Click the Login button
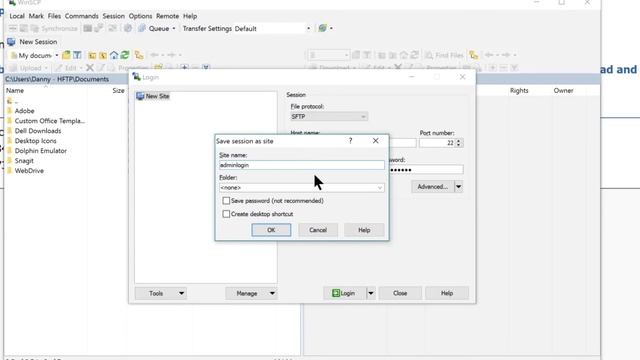 tap(345, 293)
